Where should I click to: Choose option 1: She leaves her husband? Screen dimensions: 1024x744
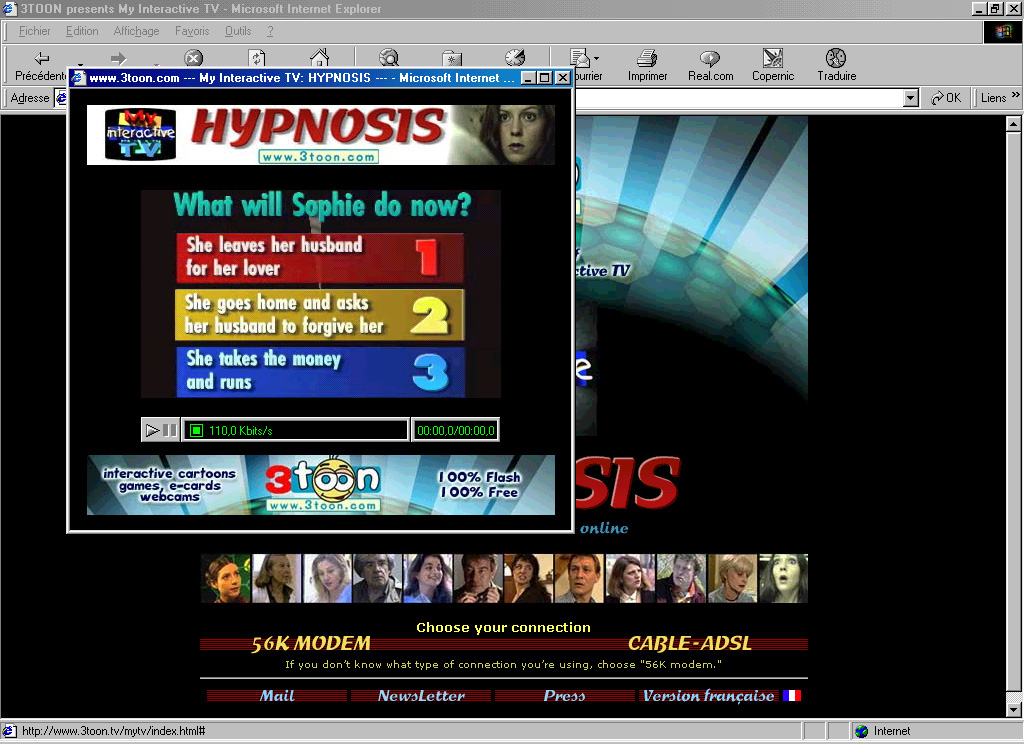(x=320, y=257)
